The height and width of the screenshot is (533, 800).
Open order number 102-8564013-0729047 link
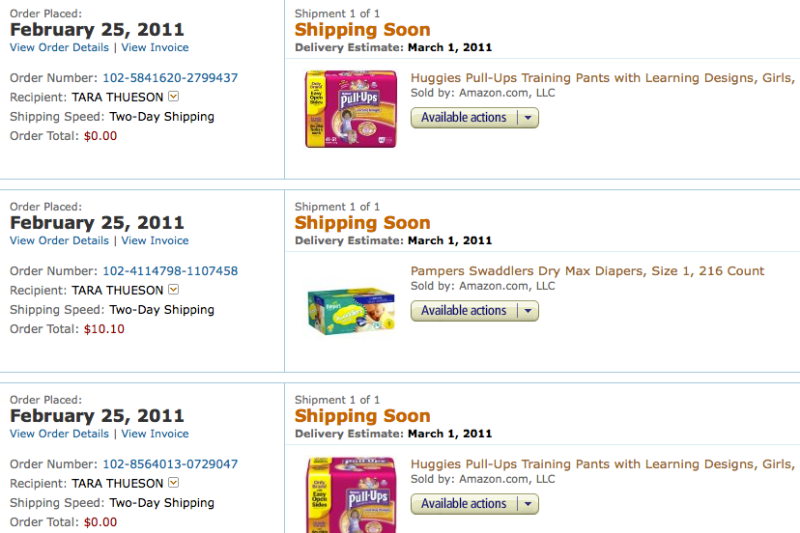click(x=170, y=464)
